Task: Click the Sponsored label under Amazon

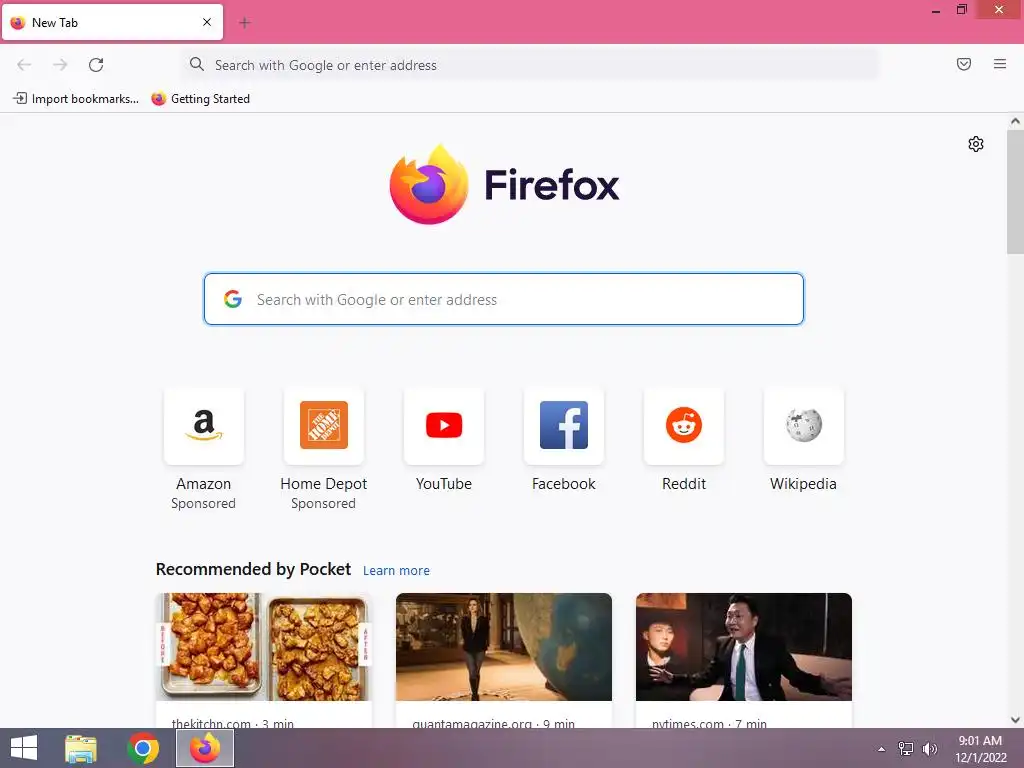Action: 204,504
